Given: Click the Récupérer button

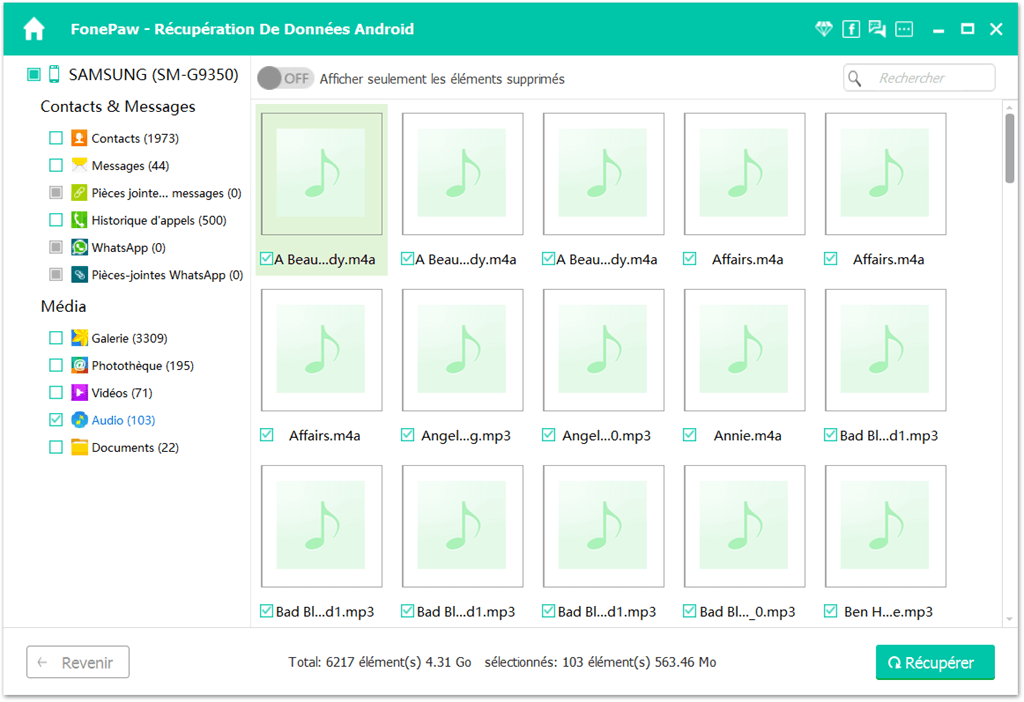Looking at the screenshot, I should (x=935, y=662).
